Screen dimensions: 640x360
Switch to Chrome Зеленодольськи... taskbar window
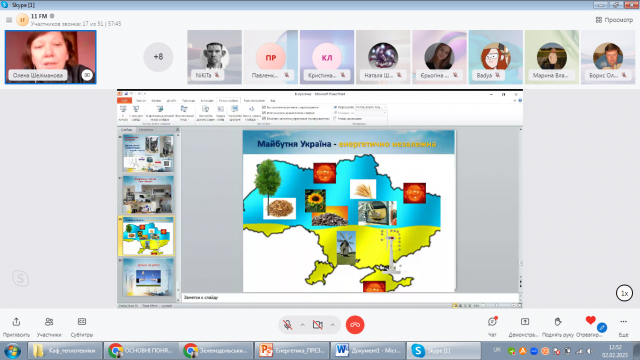216,351
